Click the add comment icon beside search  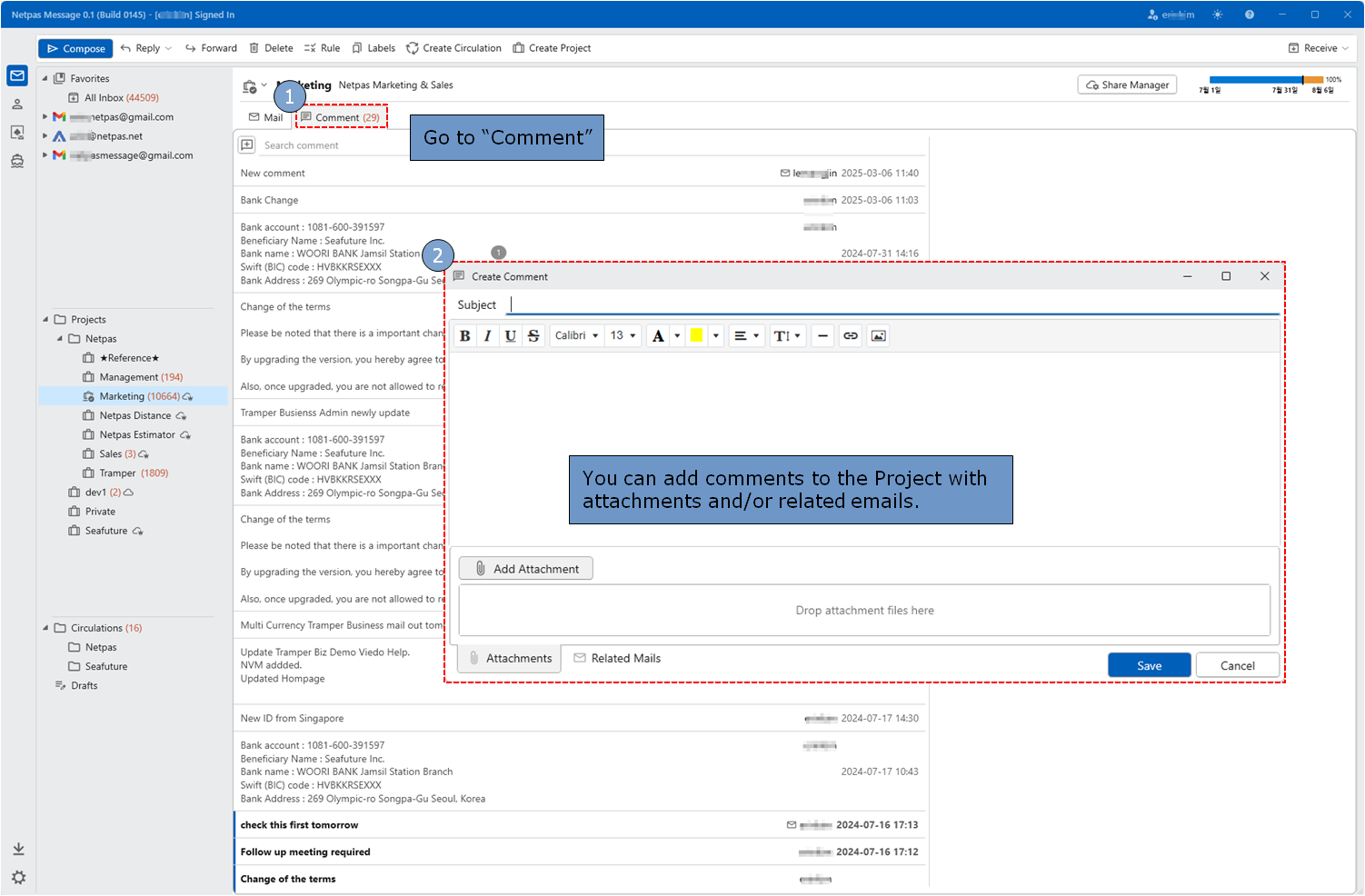[x=247, y=145]
